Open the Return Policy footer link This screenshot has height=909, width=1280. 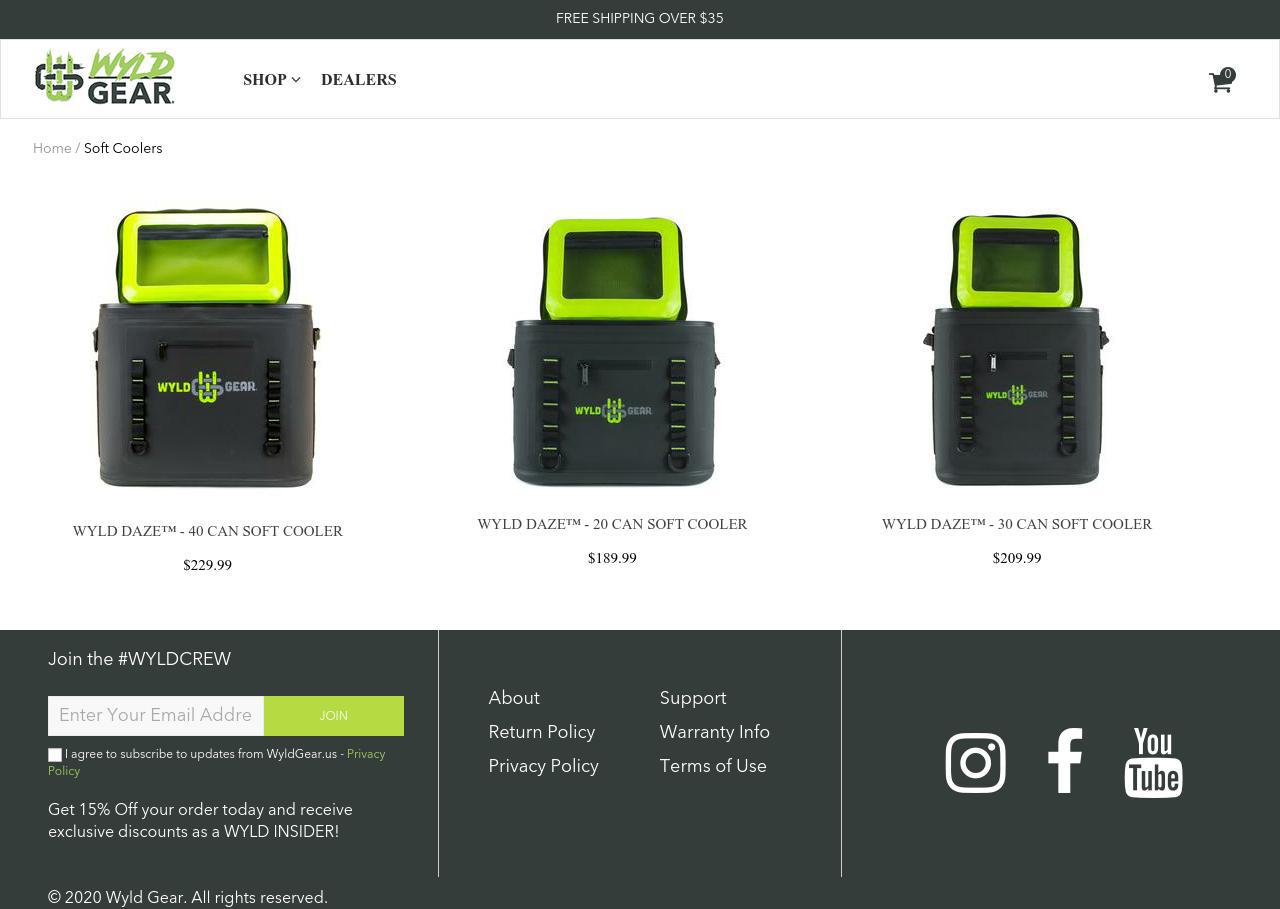point(541,732)
